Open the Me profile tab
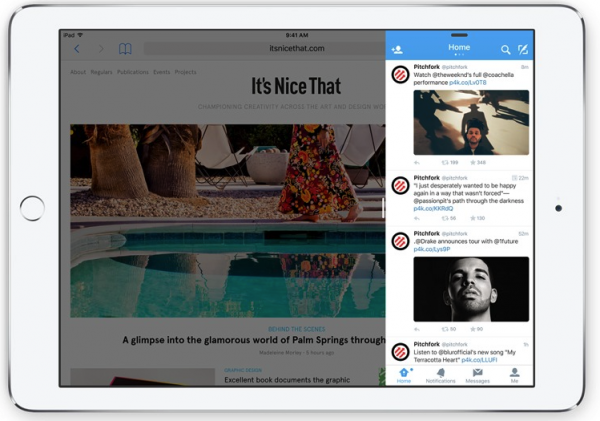 pos(514,375)
